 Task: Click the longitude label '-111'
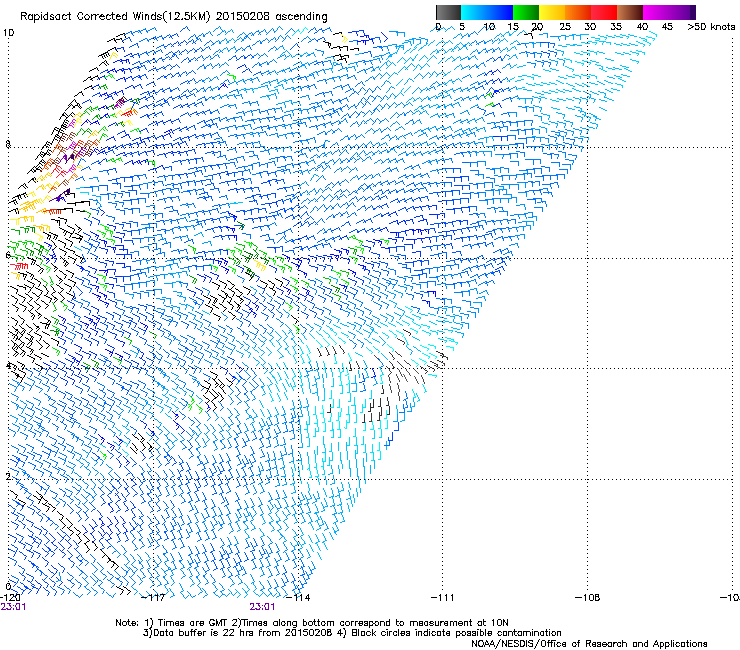click(443, 598)
